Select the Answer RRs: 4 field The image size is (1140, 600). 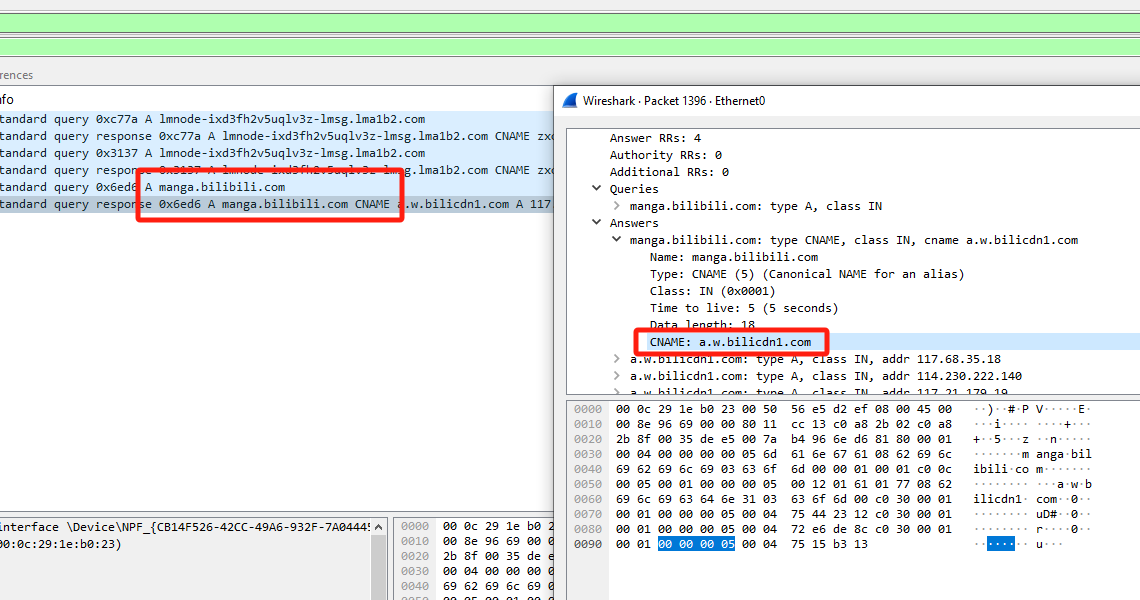click(655, 138)
